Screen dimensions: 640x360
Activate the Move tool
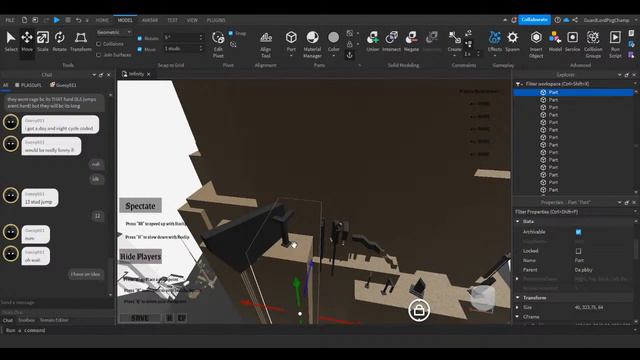[x=27, y=41]
